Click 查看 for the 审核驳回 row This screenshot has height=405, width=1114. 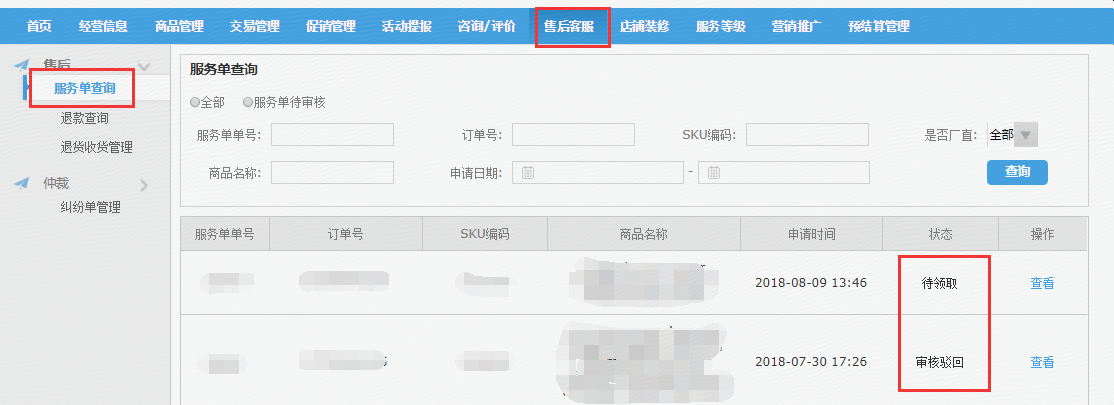[x=1042, y=362]
